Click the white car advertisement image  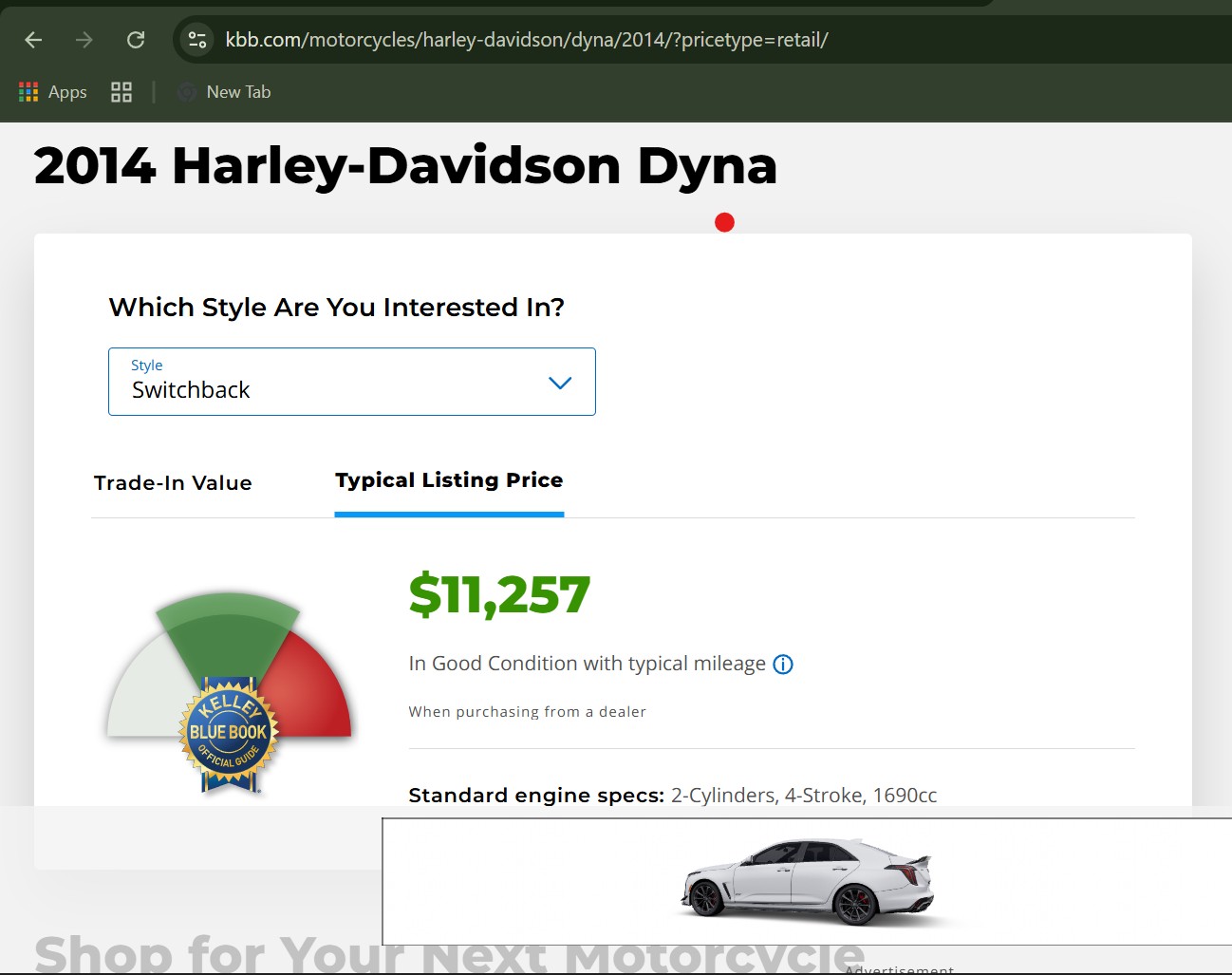(809, 882)
